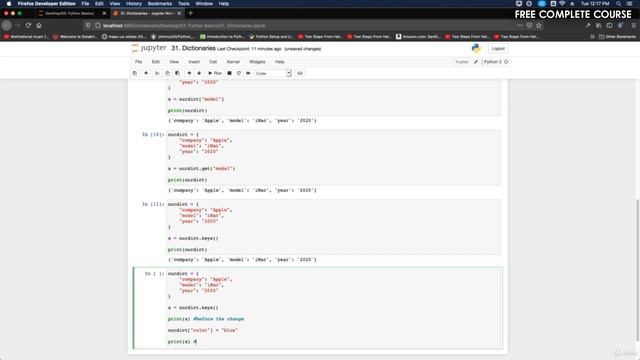This screenshot has height=360, width=640.
Task: Insert a cell below using the plus icon
Action: (x=146, y=73)
